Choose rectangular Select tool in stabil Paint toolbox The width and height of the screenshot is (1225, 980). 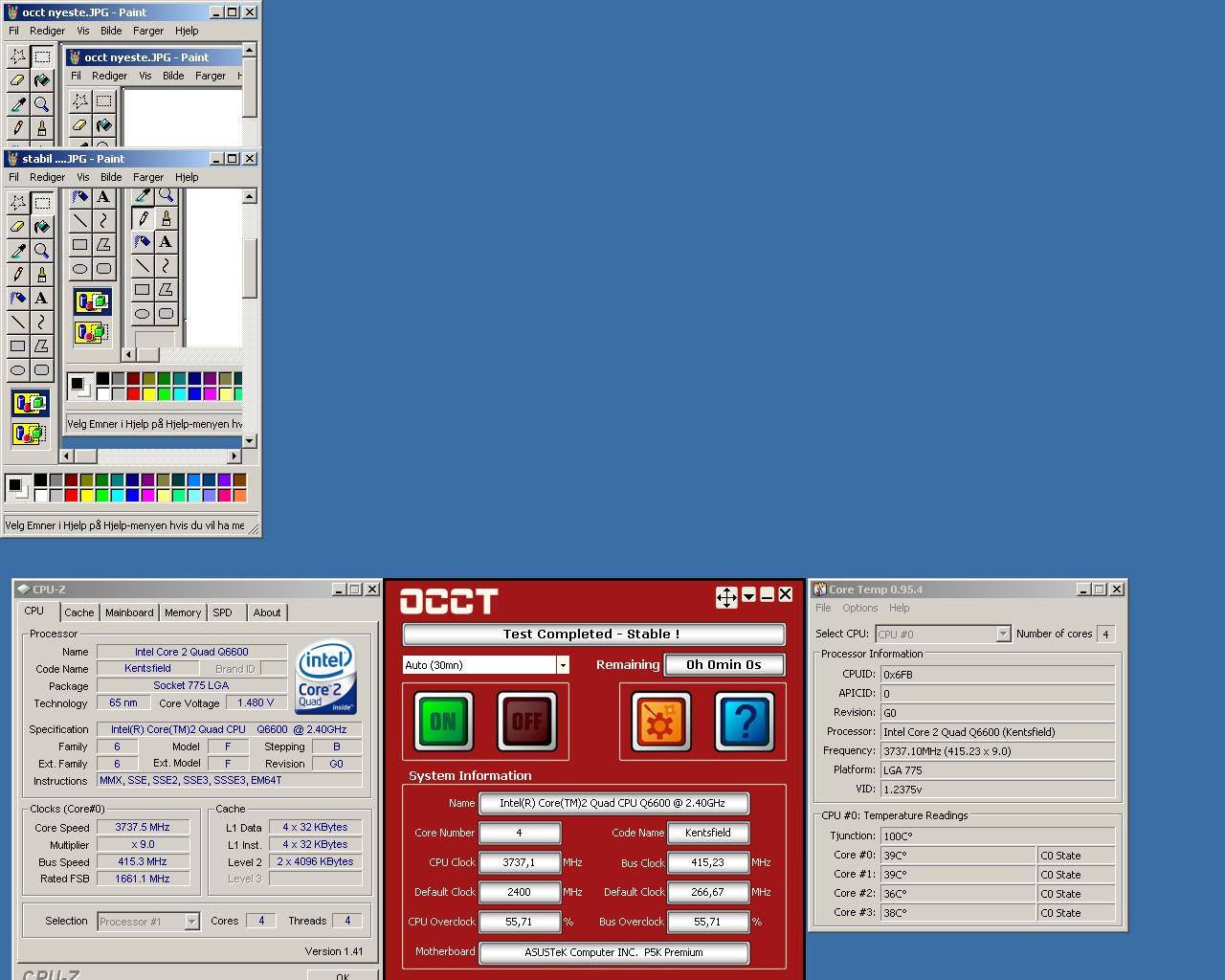[41, 202]
